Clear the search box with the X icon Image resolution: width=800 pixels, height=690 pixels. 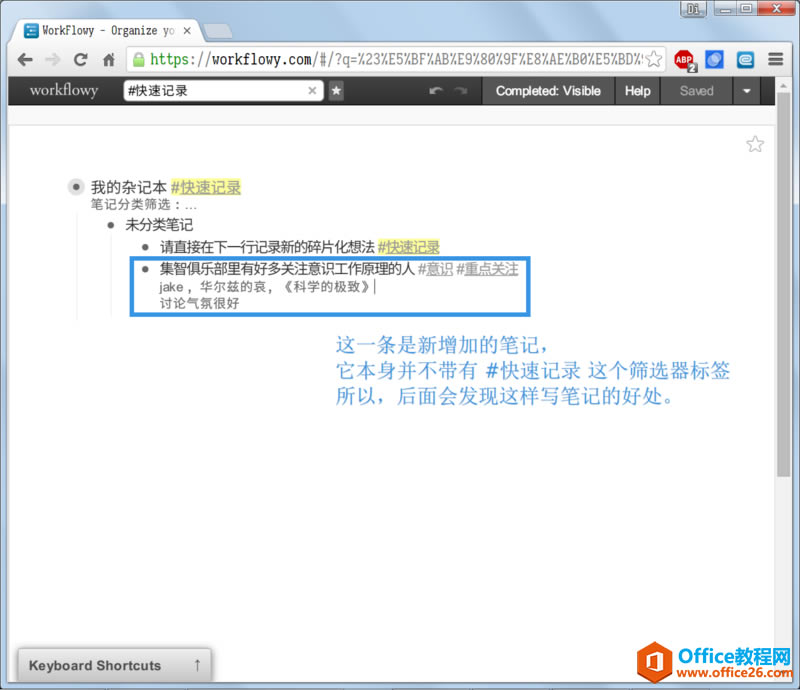pyautogui.click(x=312, y=91)
